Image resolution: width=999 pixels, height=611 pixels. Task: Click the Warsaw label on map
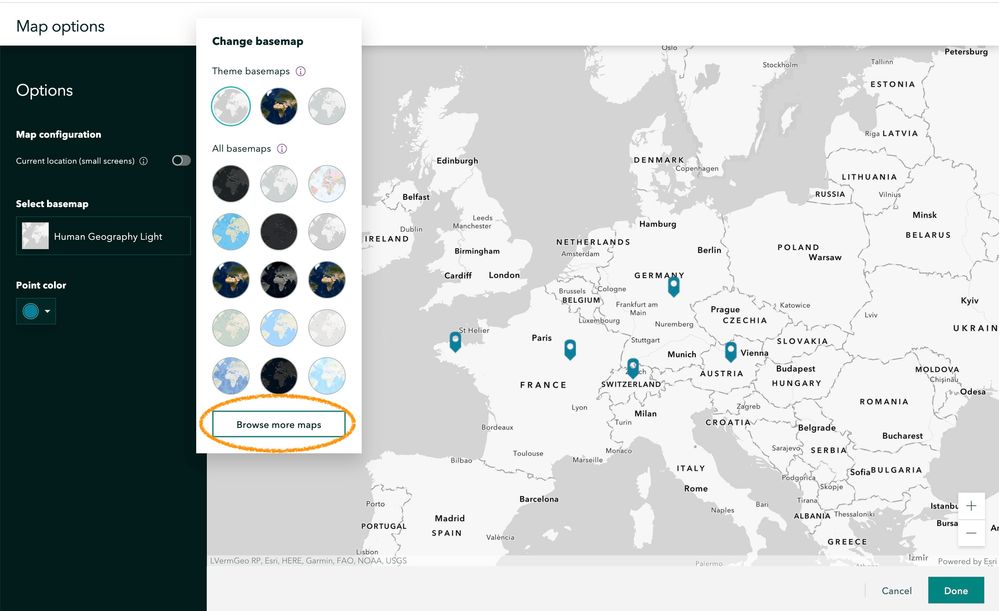pyautogui.click(x=825, y=257)
